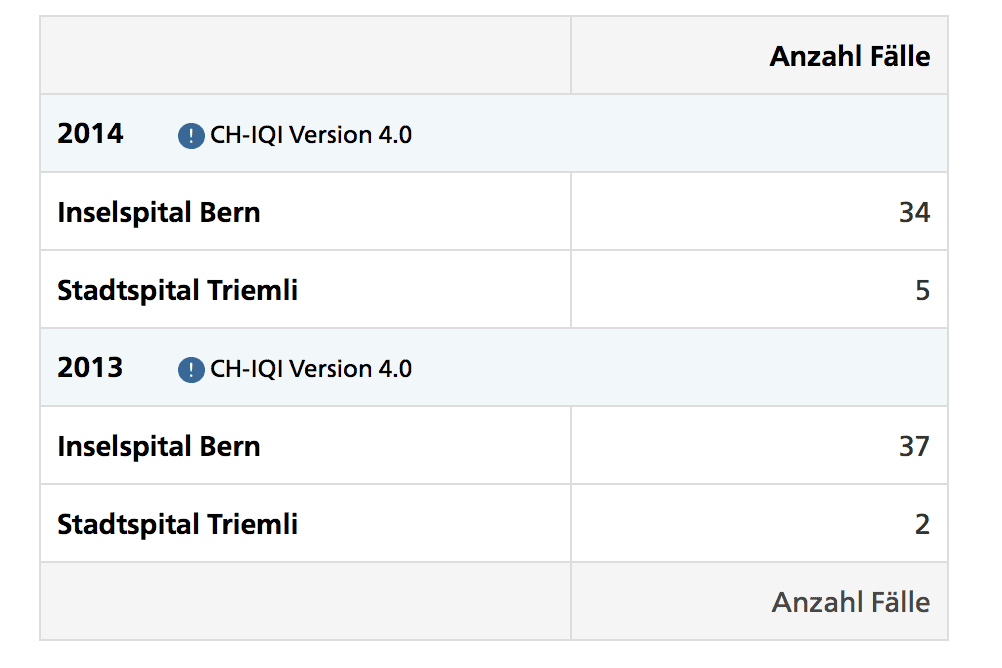Click CH-IQI Version 4.0 text in 2013 row
This screenshot has height=668, width=1002.
pos(310,369)
